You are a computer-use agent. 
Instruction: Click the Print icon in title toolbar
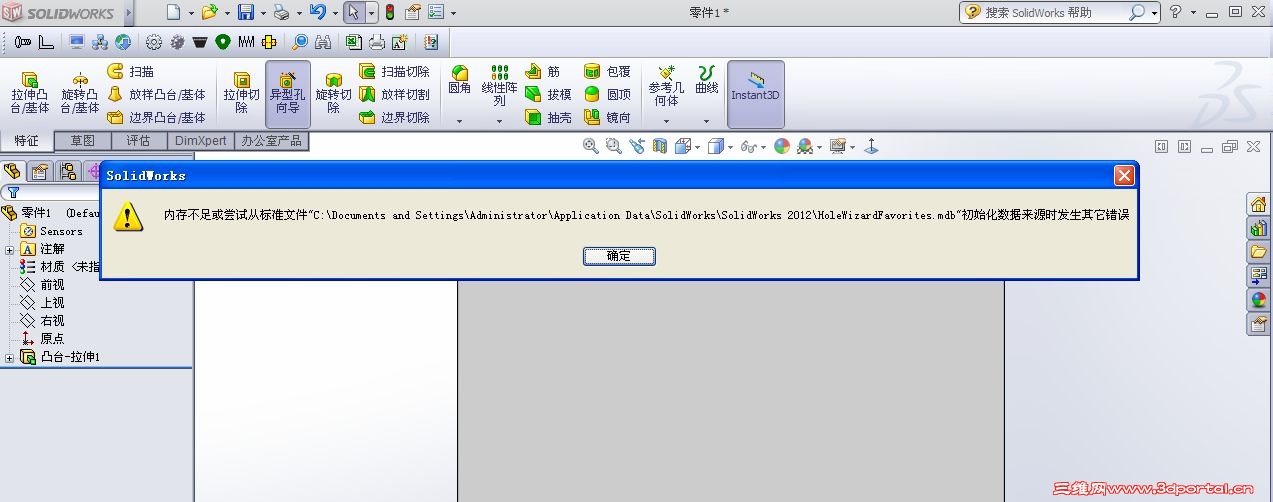click(282, 12)
